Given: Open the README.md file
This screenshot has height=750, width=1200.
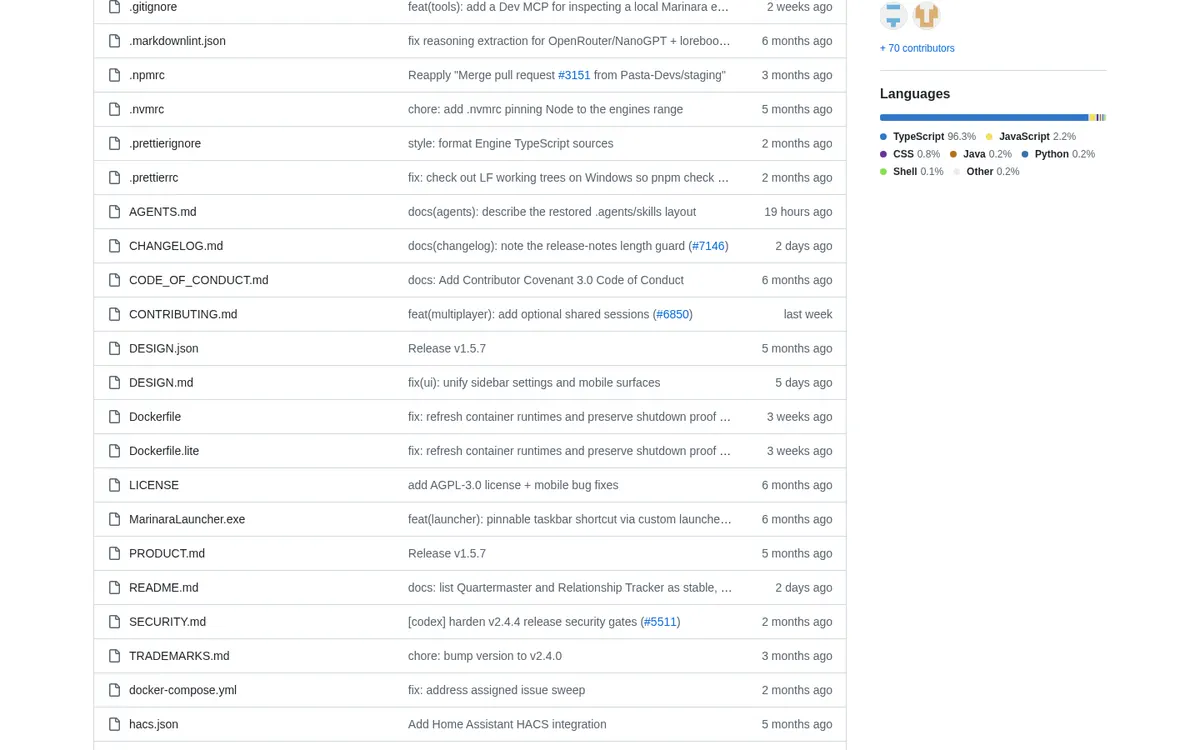Looking at the screenshot, I should point(164,587).
